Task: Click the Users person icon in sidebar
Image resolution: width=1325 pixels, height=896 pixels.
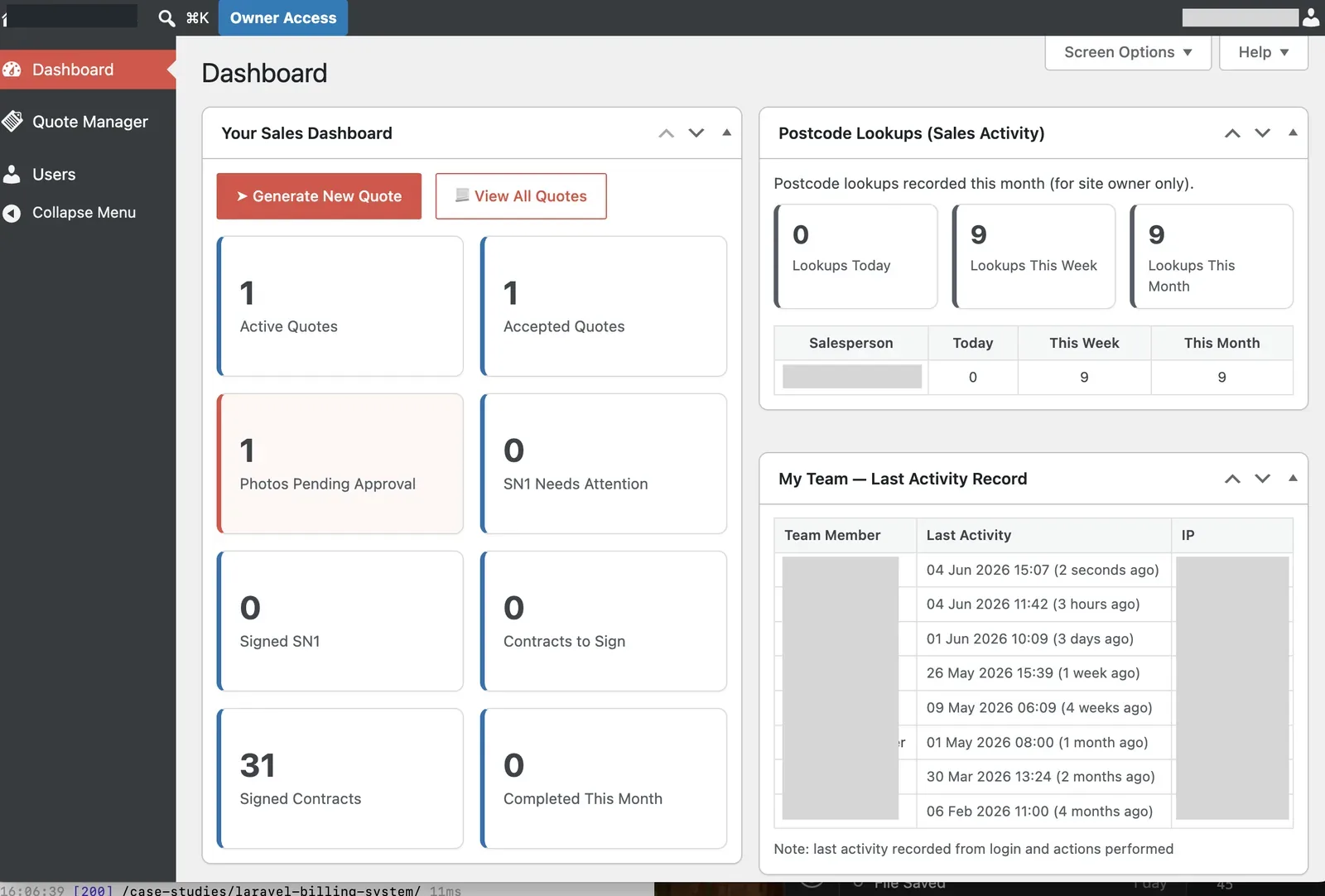Action: (12, 174)
